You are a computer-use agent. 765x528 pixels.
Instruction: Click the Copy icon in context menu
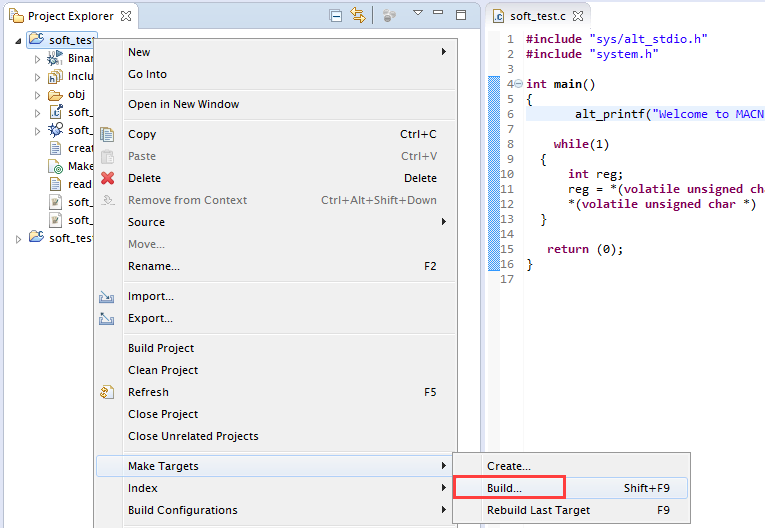pyautogui.click(x=107, y=134)
